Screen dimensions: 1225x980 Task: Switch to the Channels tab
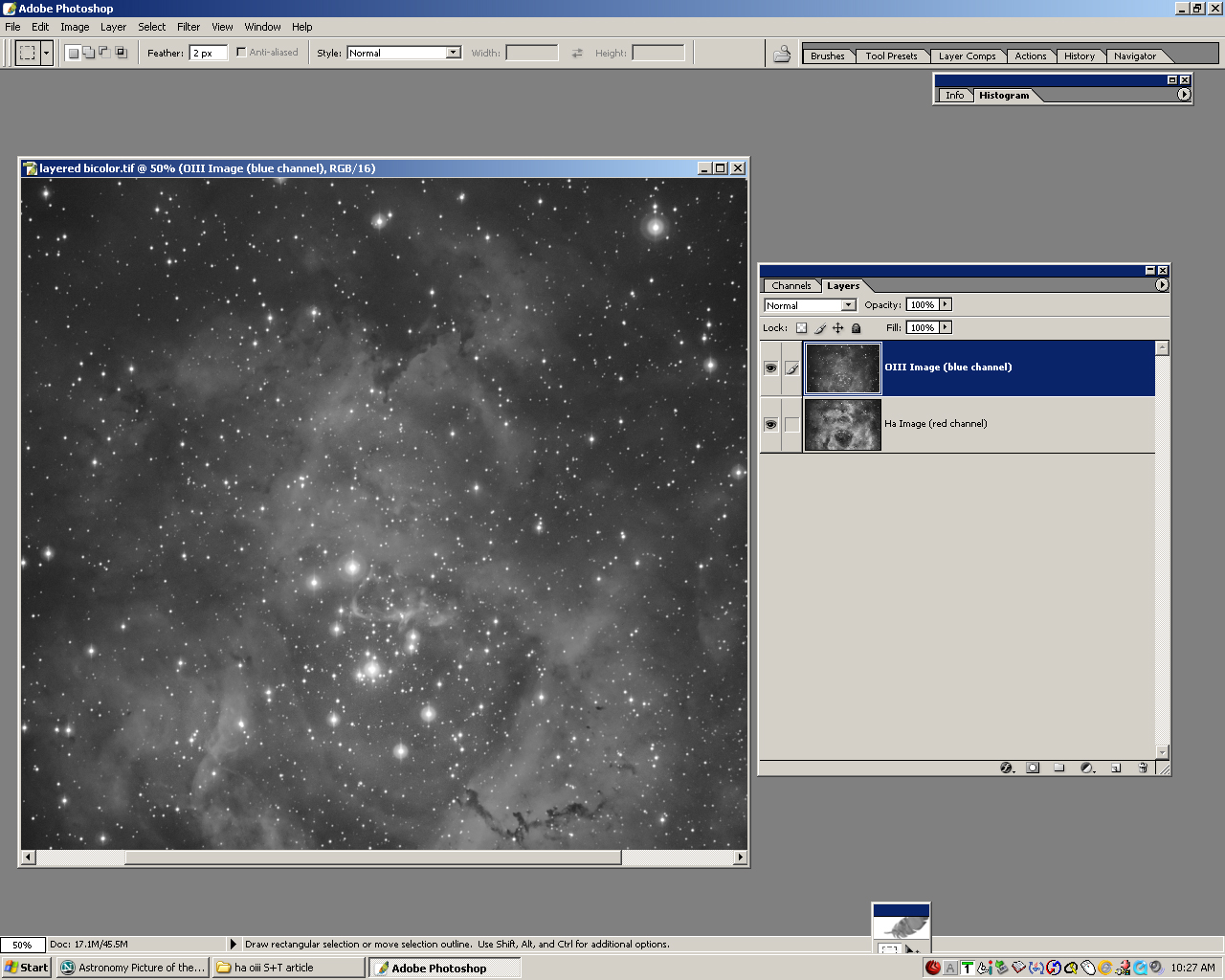tap(791, 286)
